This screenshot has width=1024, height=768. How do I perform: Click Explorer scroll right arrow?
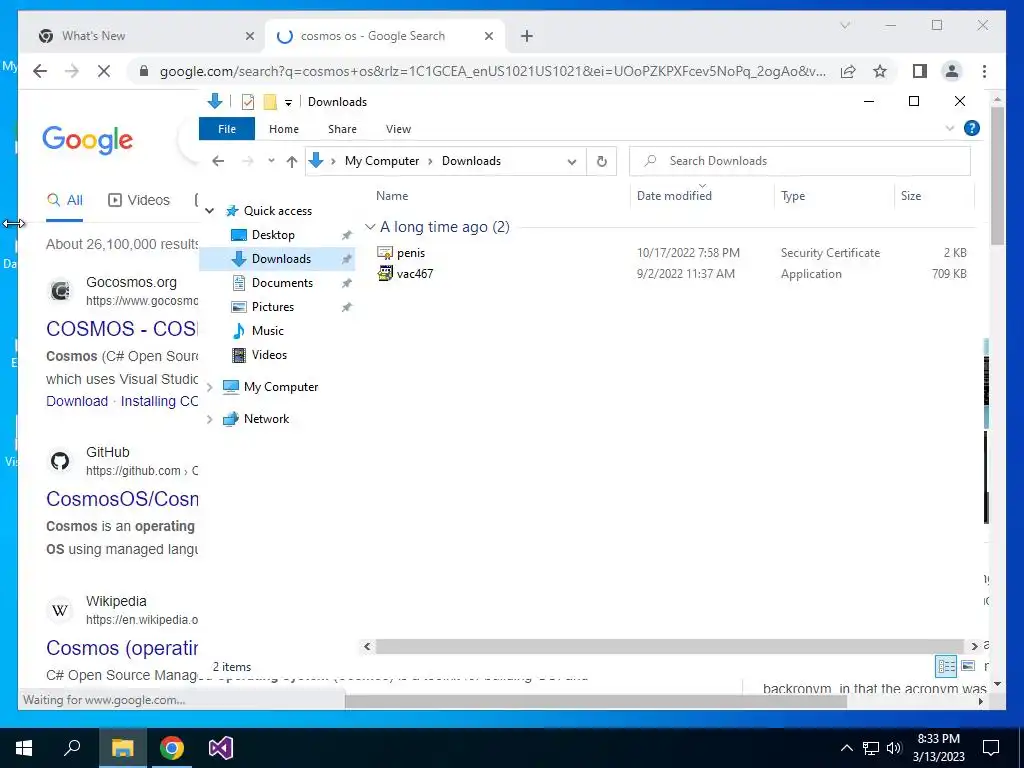974,646
